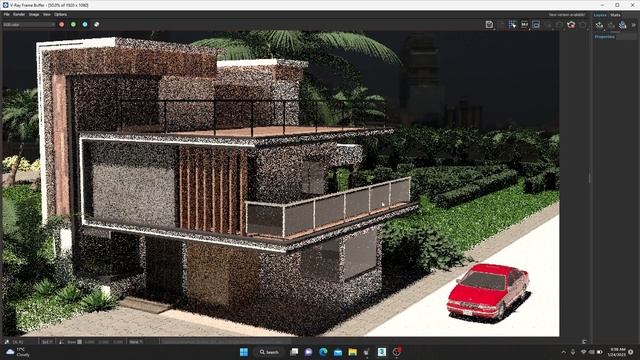This screenshot has height=360, width=640.
Task: Open the RGB color channel dropdown
Action: [29, 24]
